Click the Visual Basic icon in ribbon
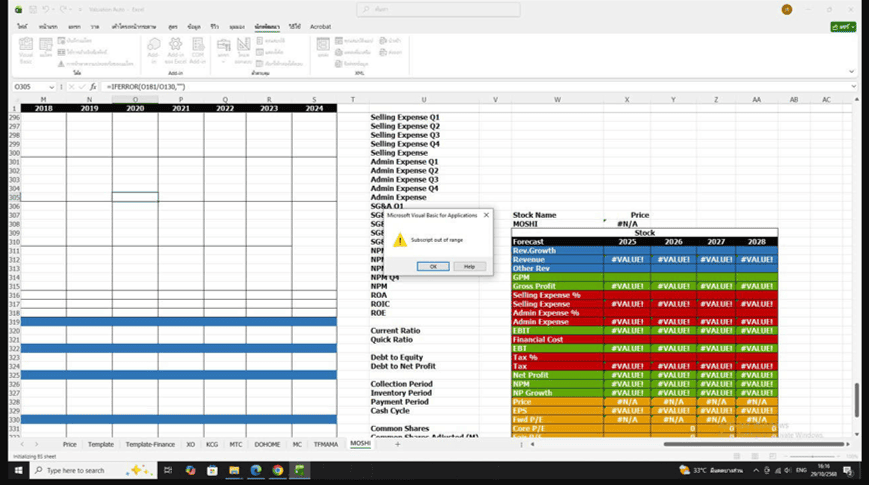 point(26,48)
